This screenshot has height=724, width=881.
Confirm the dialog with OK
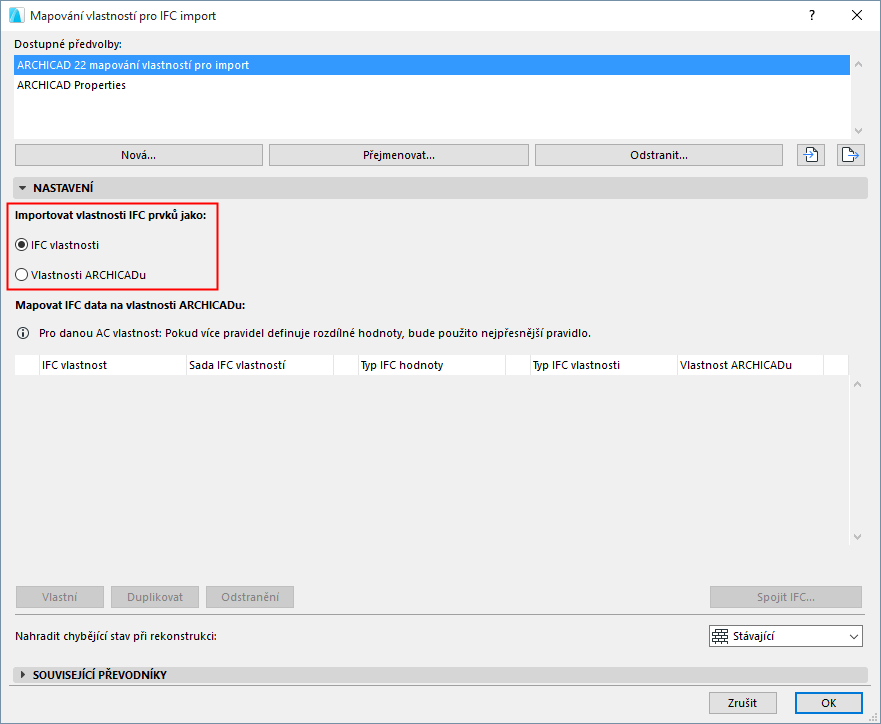829,703
